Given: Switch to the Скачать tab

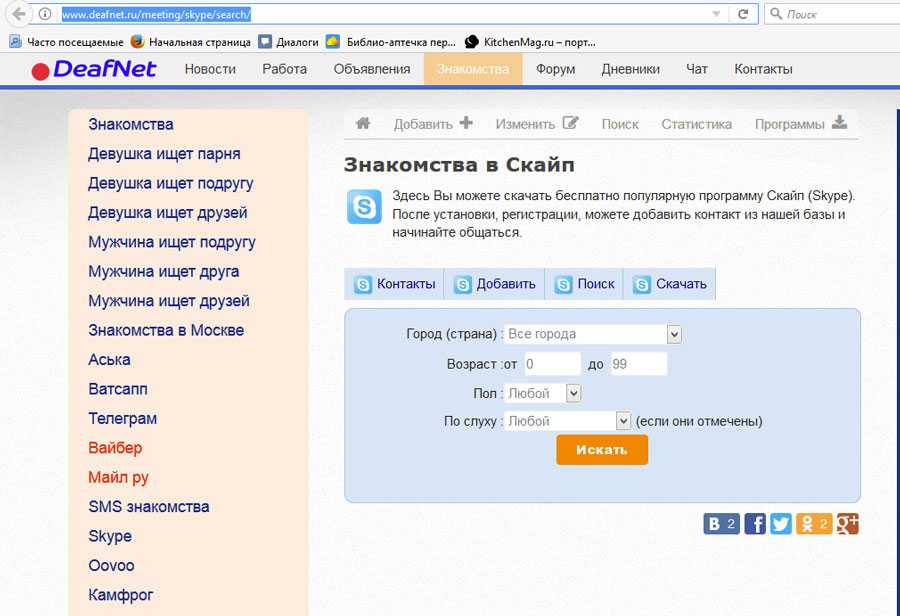Looking at the screenshot, I should 670,284.
